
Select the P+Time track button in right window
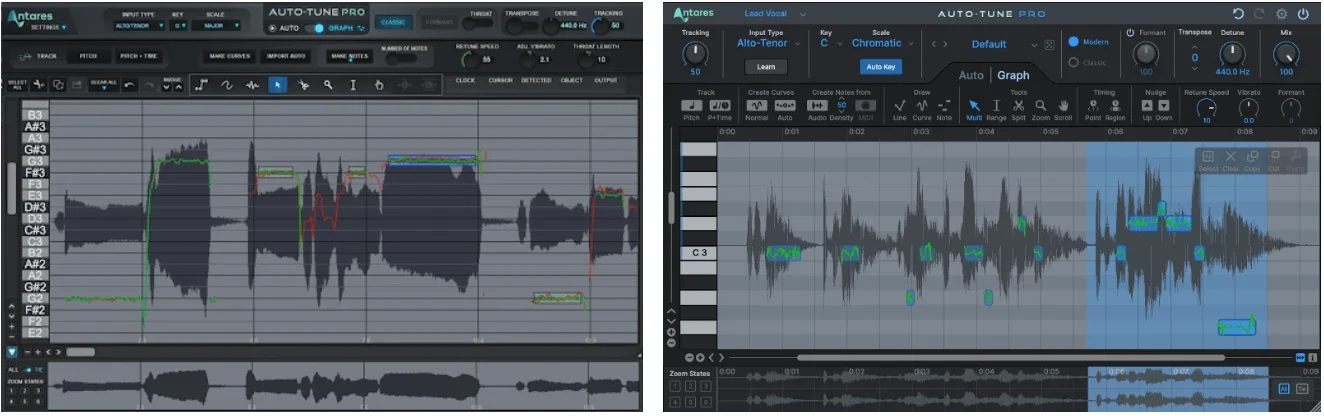pyautogui.click(x=719, y=105)
